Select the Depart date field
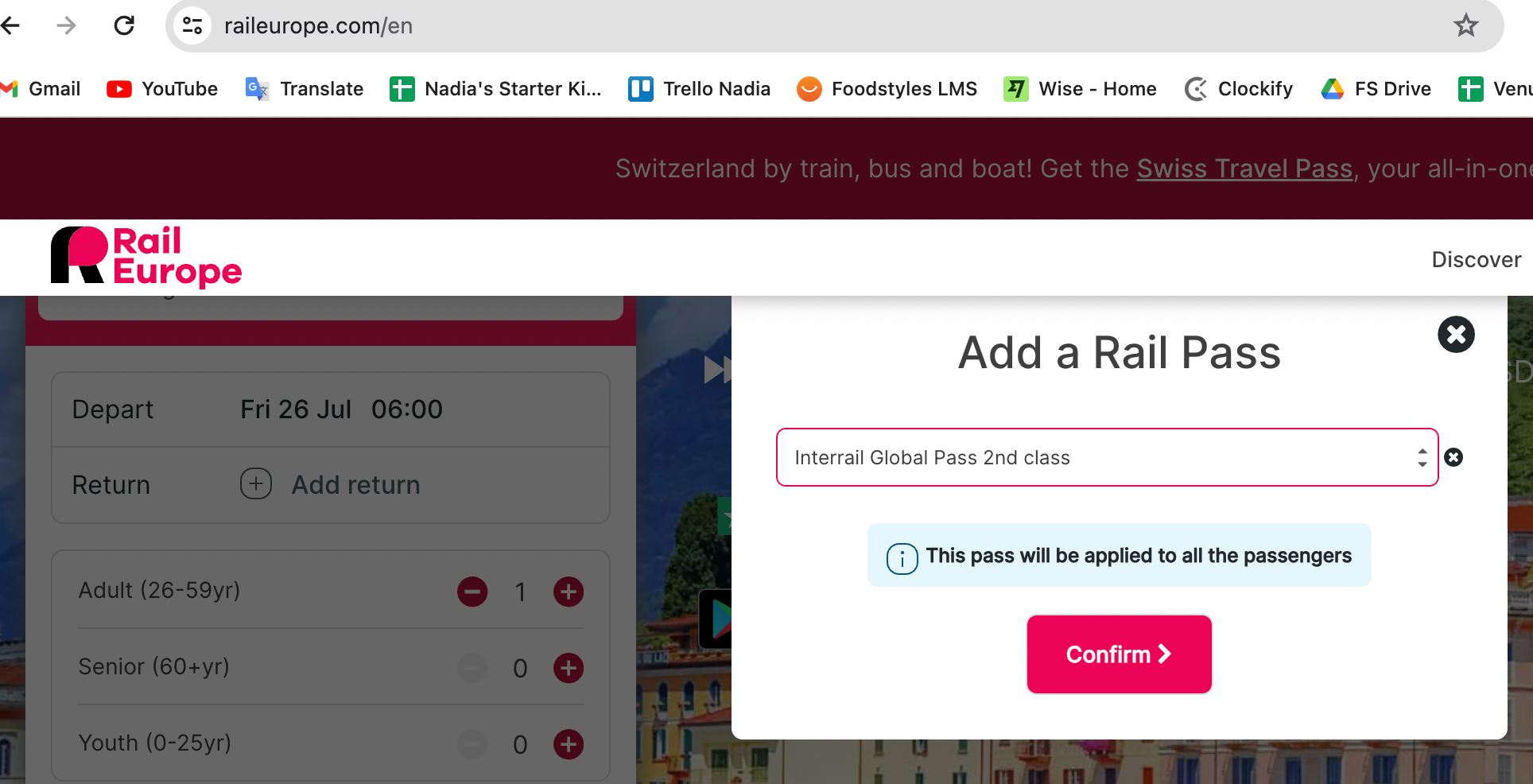This screenshot has height=784, width=1533. tap(331, 409)
